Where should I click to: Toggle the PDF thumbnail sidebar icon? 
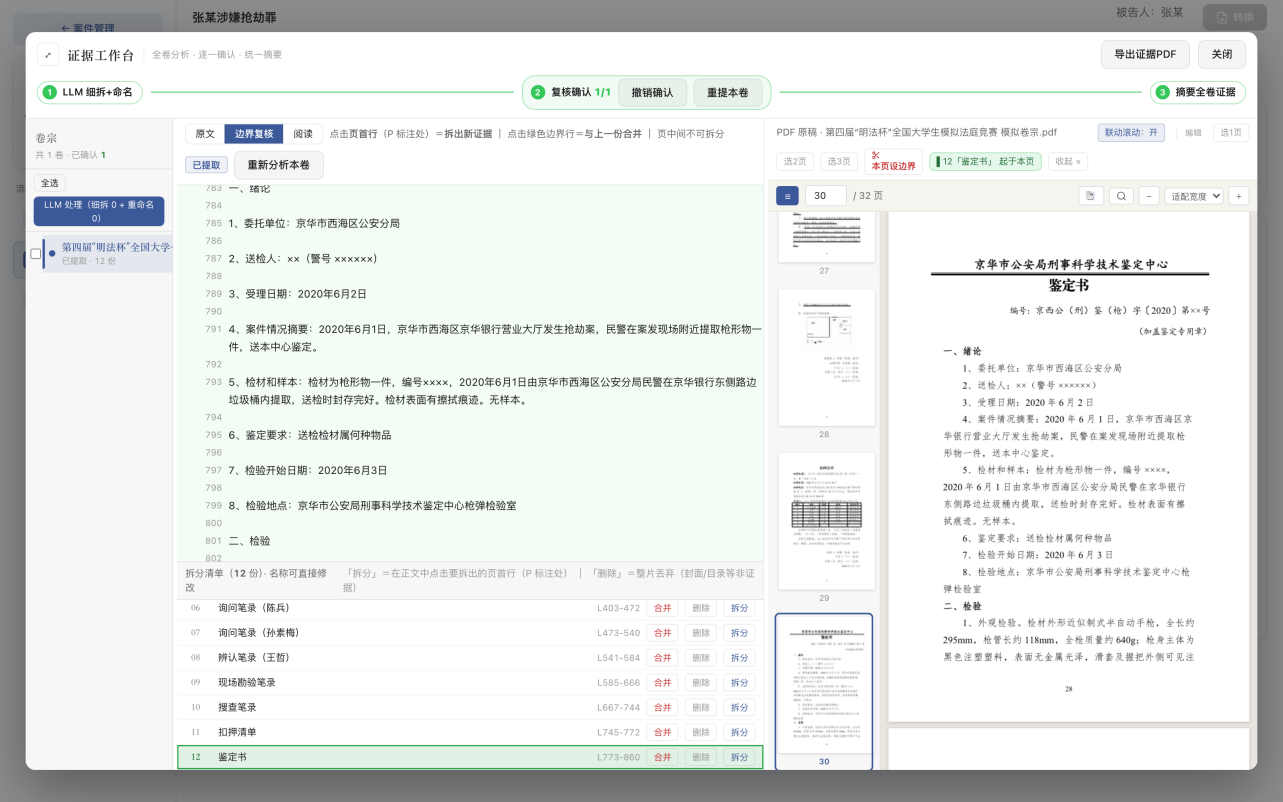coord(787,196)
